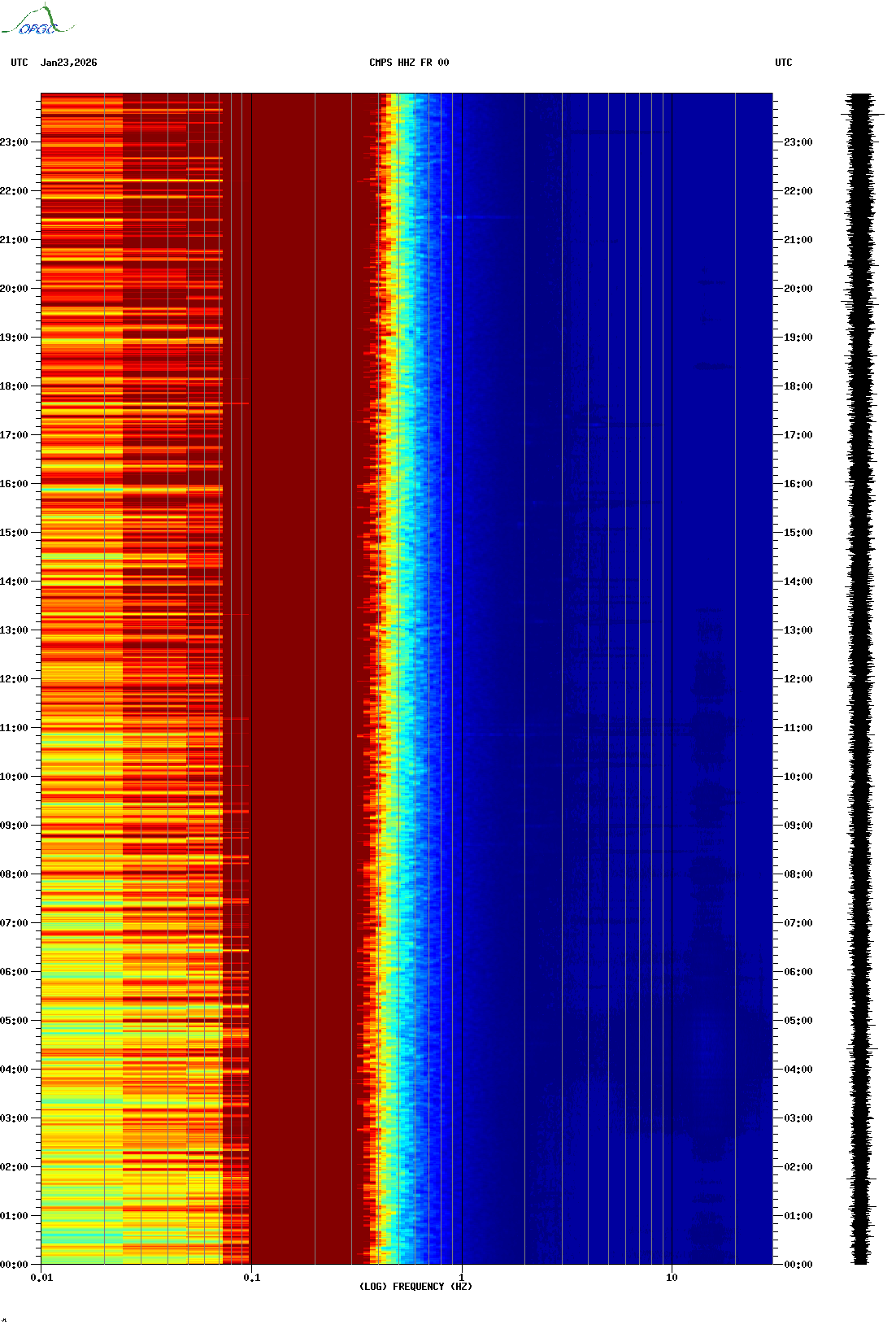Select the Jan23,2026 date label

69,63
